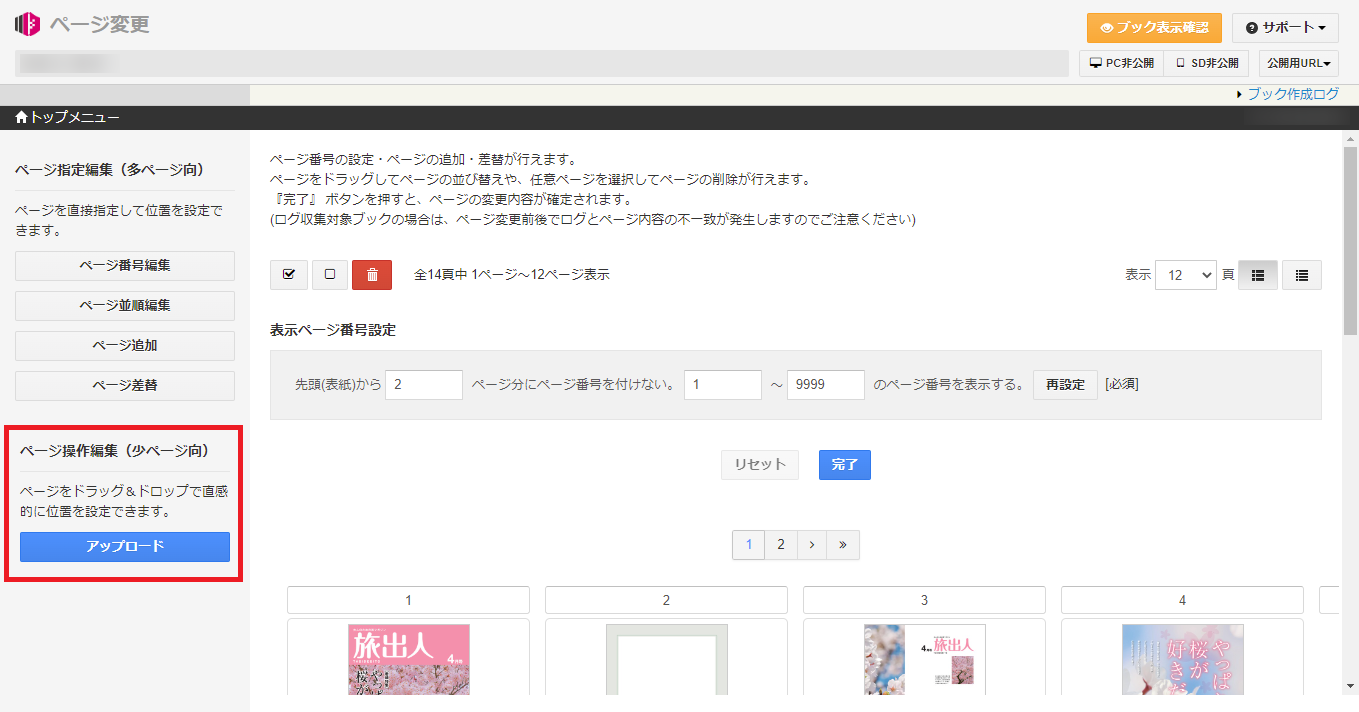Click the page 1 cover thumbnail
Image resolution: width=1359 pixels, height=712 pixels.
408,659
